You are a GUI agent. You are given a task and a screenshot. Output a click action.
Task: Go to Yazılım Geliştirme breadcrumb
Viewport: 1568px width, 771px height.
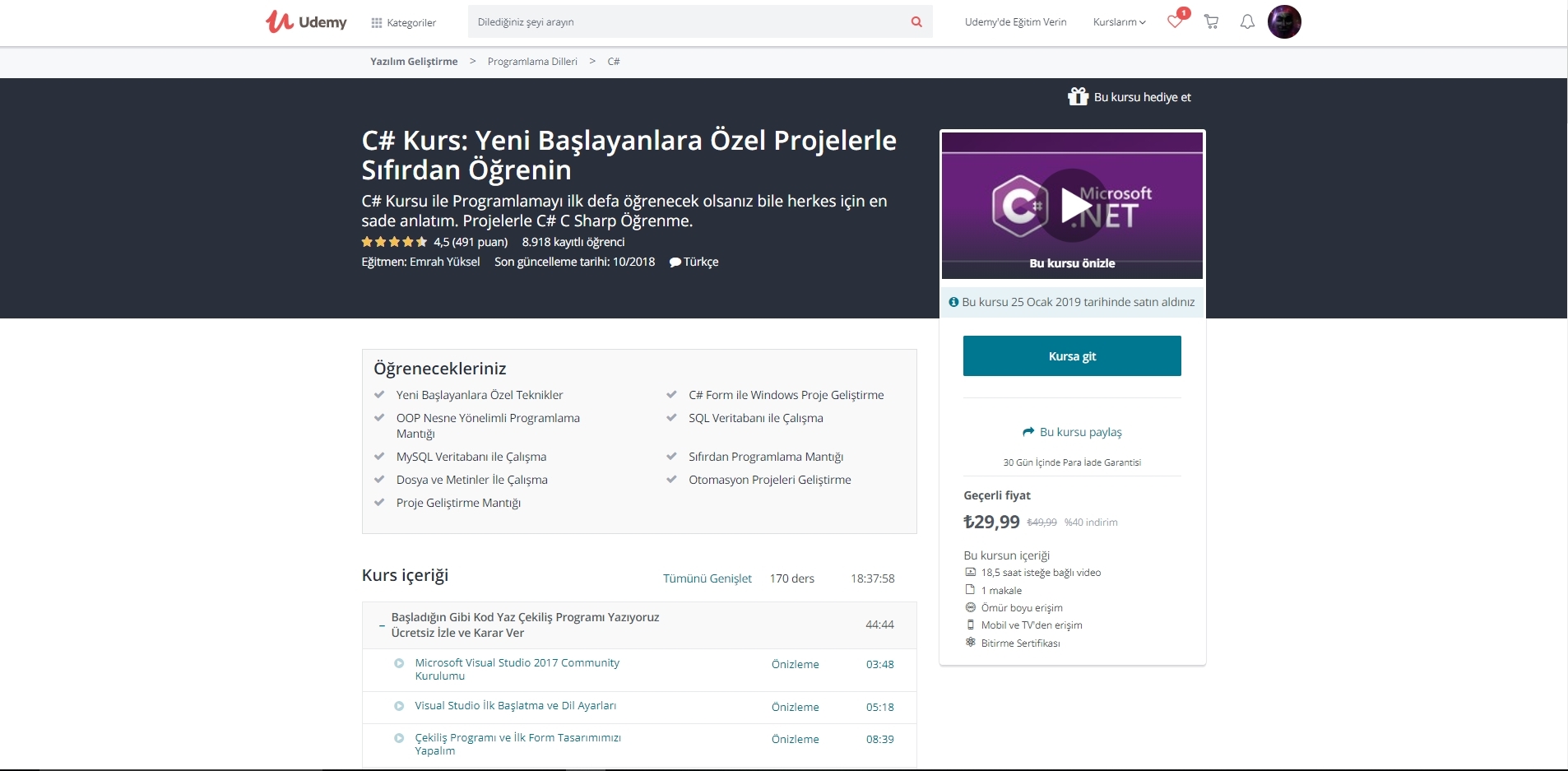tap(414, 62)
